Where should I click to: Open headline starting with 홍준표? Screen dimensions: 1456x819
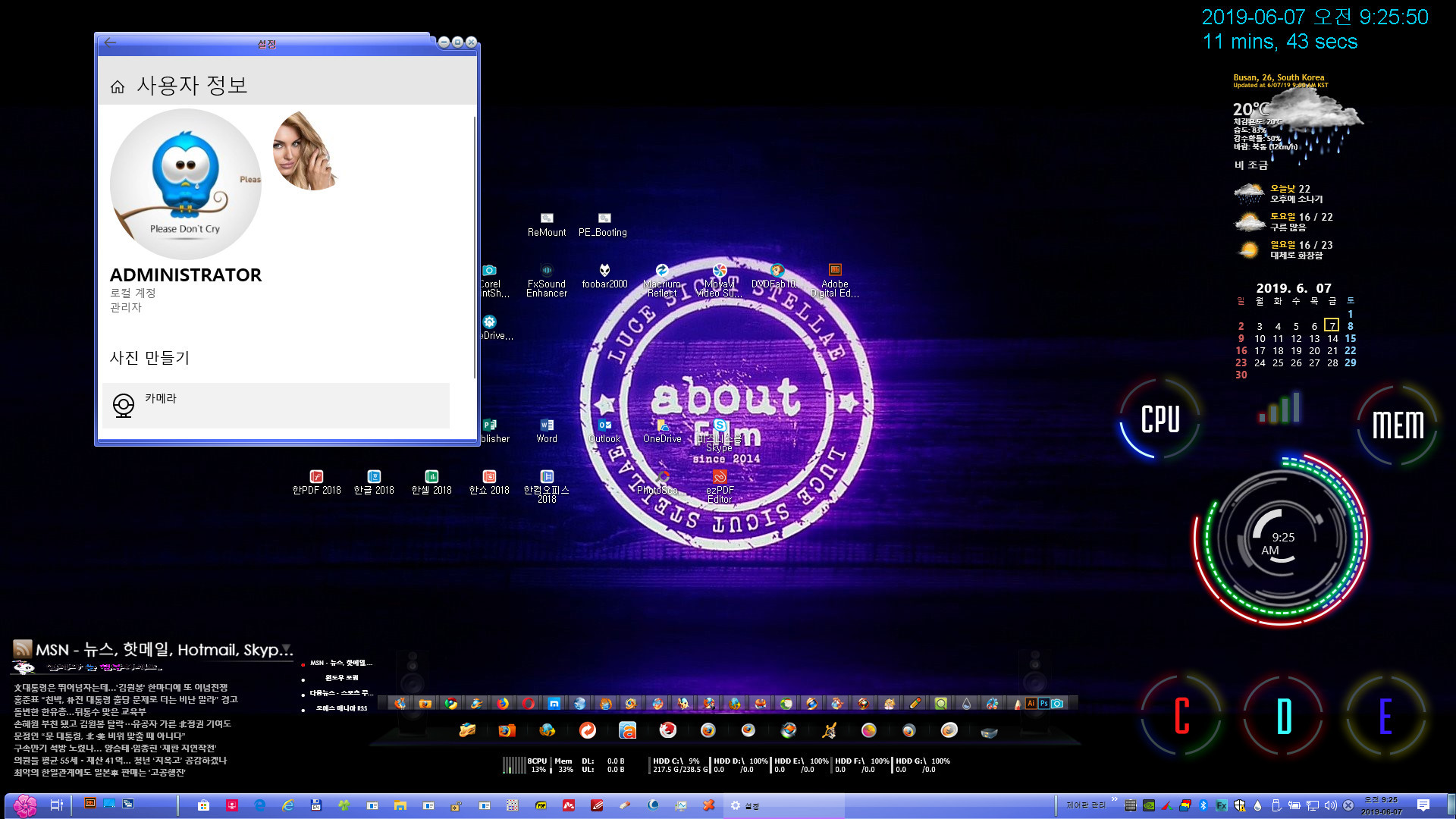[125, 699]
